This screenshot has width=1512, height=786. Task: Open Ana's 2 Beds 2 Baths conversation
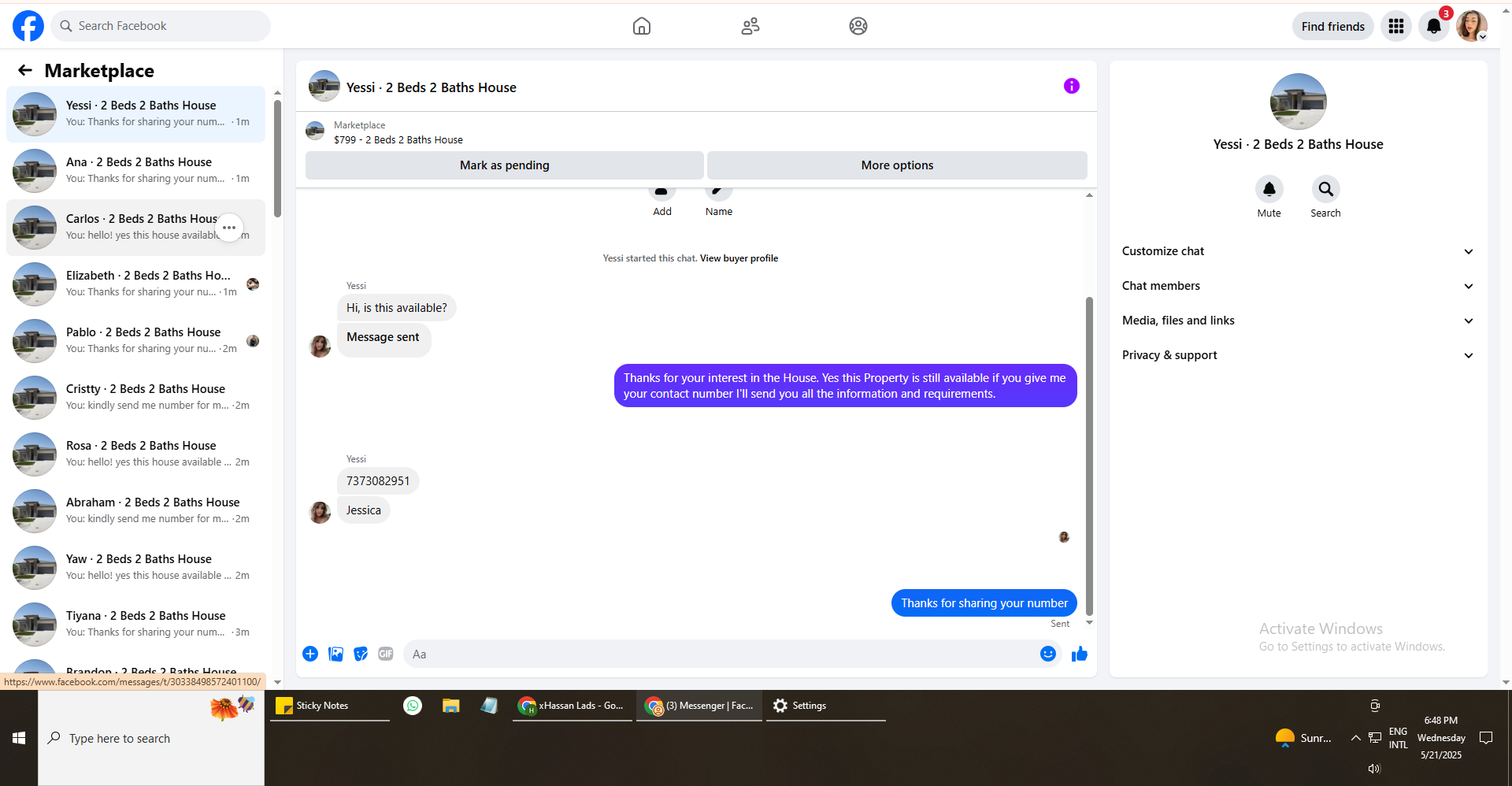point(135,171)
